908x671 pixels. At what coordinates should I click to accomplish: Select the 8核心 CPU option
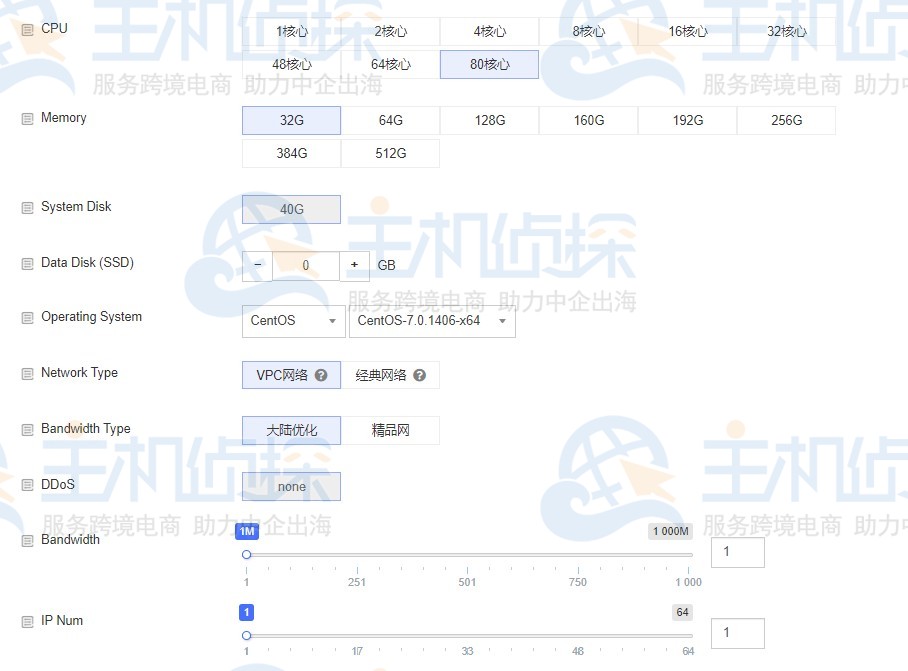588,31
